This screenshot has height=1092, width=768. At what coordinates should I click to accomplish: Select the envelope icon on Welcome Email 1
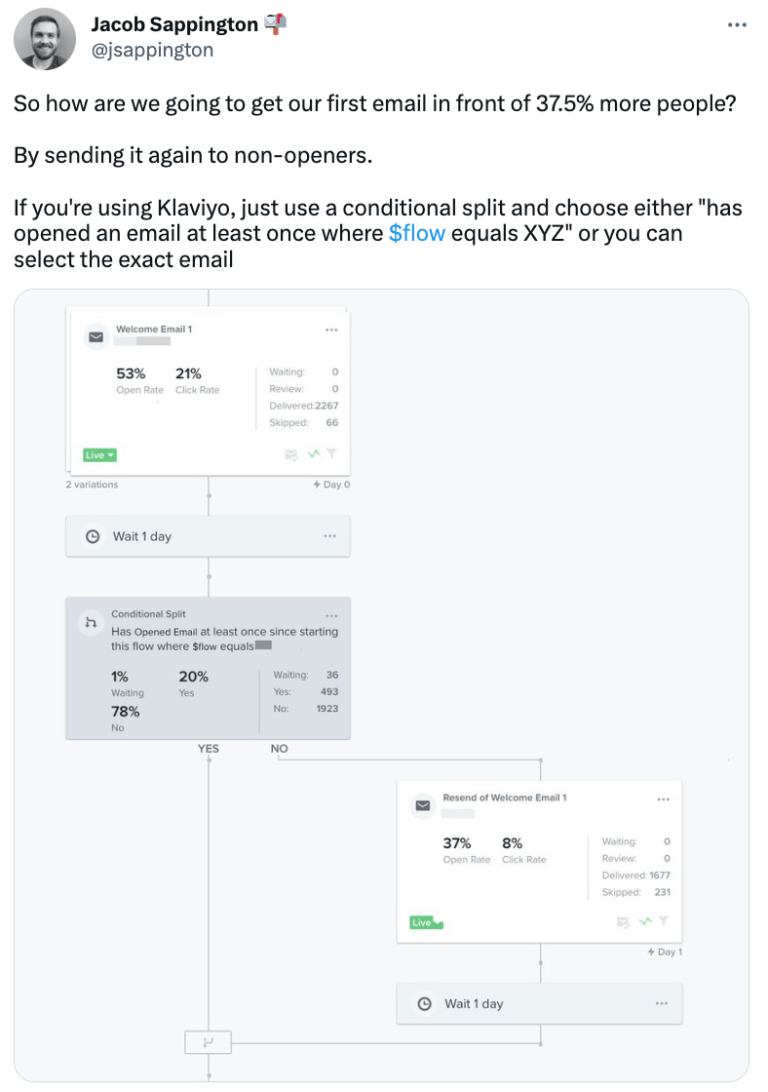(x=95, y=337)
